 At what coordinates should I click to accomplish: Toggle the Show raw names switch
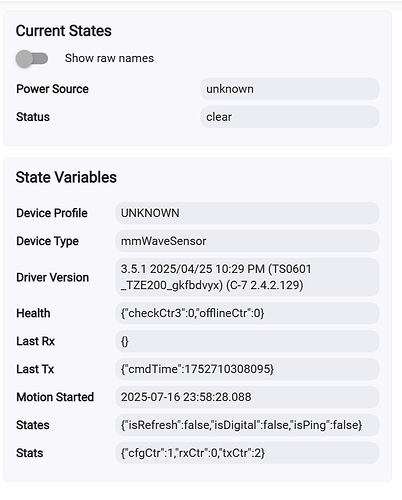click(x=32, y=59)
